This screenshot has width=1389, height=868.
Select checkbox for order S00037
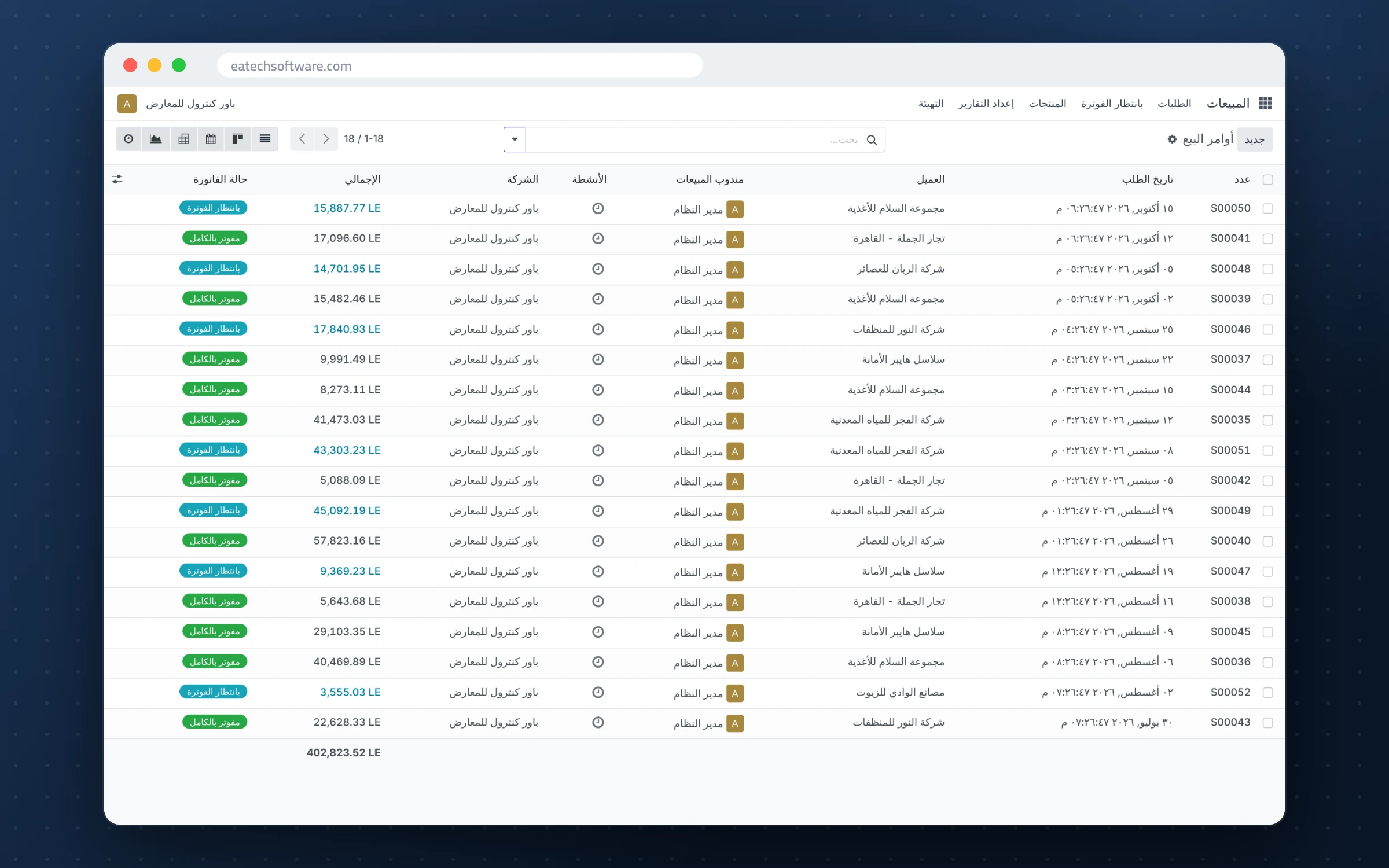[x=1267, y=360]
